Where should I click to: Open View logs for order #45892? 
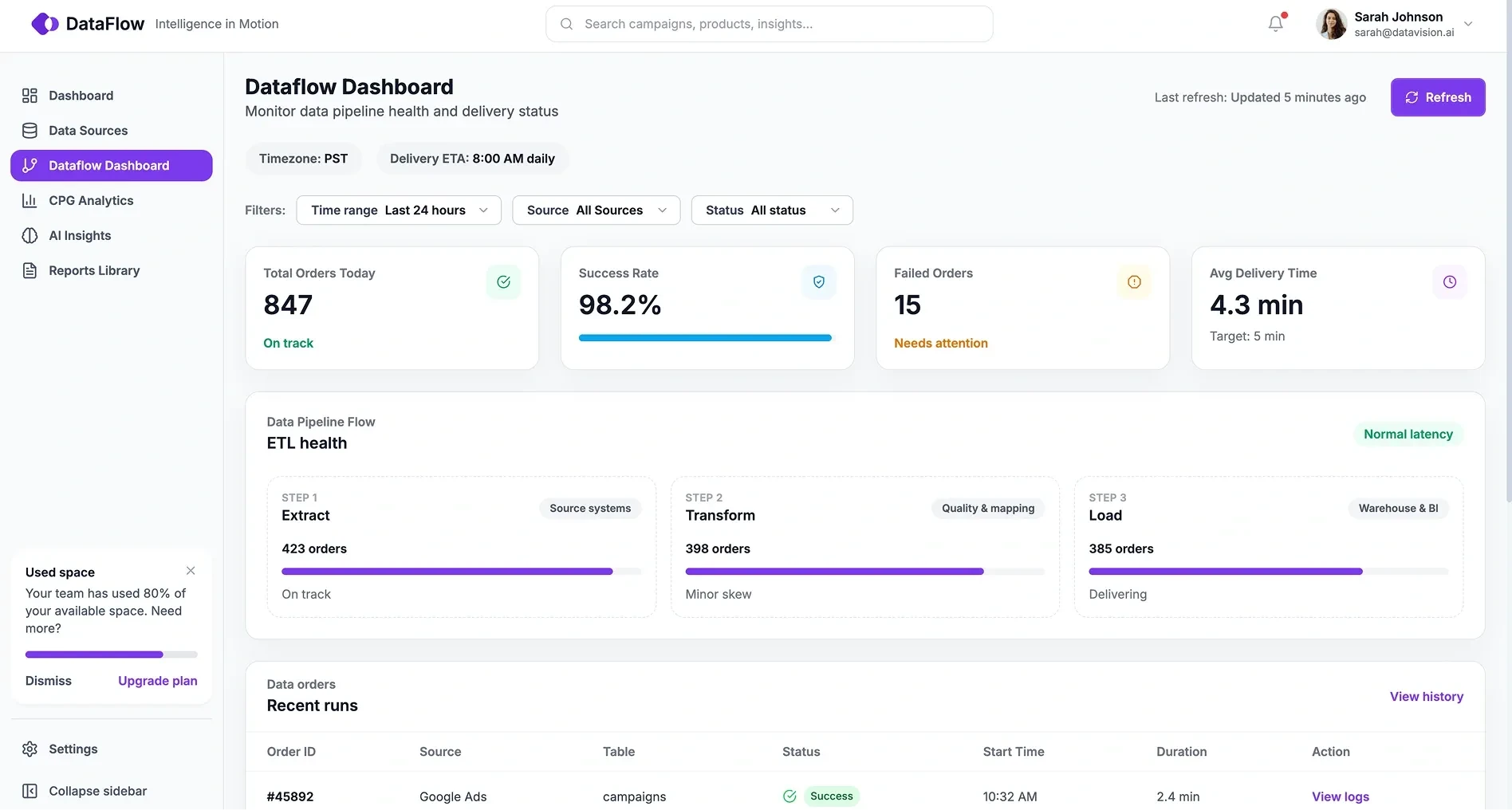[1340, 796]
